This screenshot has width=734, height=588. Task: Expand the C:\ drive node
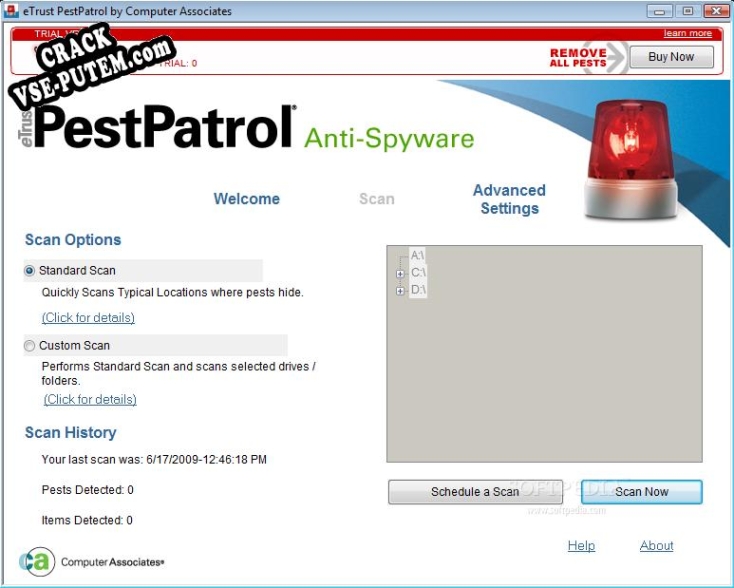pos(400,273)
